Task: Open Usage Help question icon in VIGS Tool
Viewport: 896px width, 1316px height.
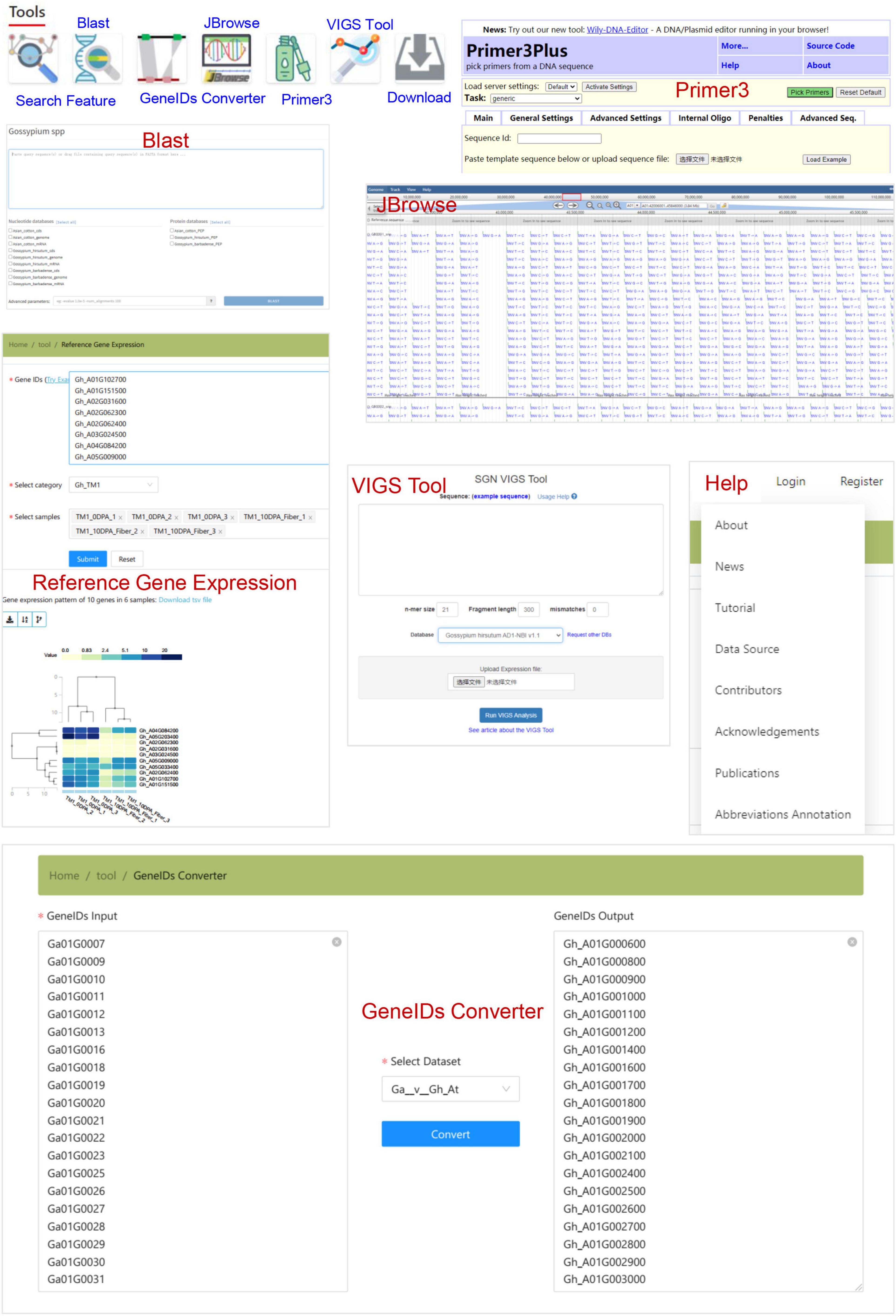Action: (x=574, y=497)
